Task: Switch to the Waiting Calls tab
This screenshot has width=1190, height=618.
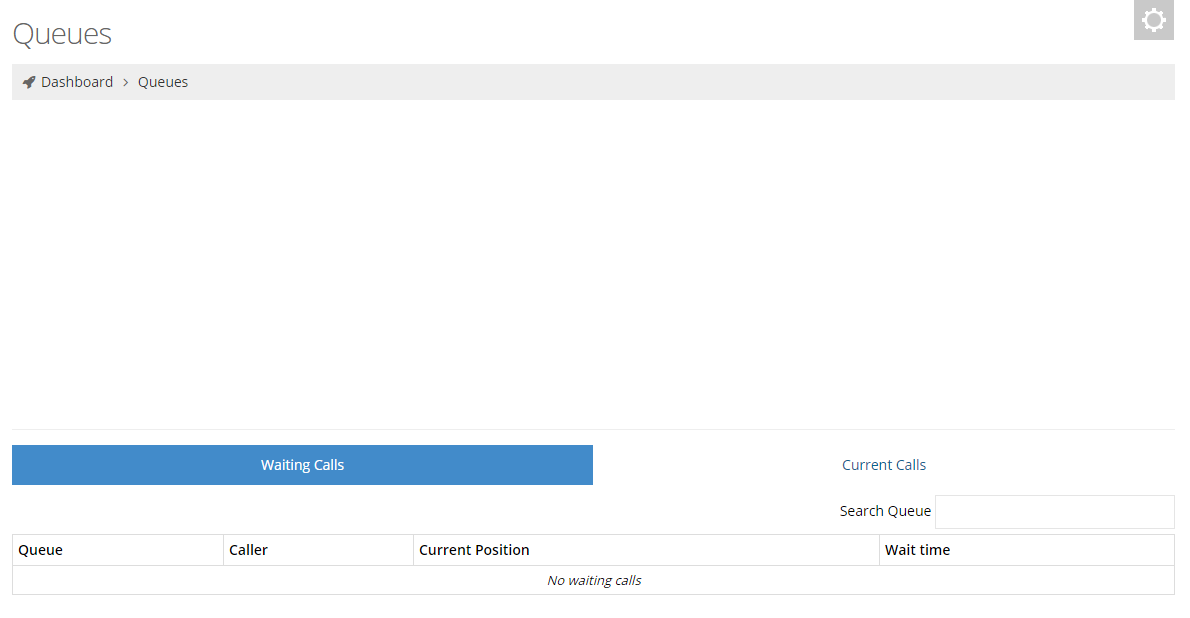Action: coord(302,465)
